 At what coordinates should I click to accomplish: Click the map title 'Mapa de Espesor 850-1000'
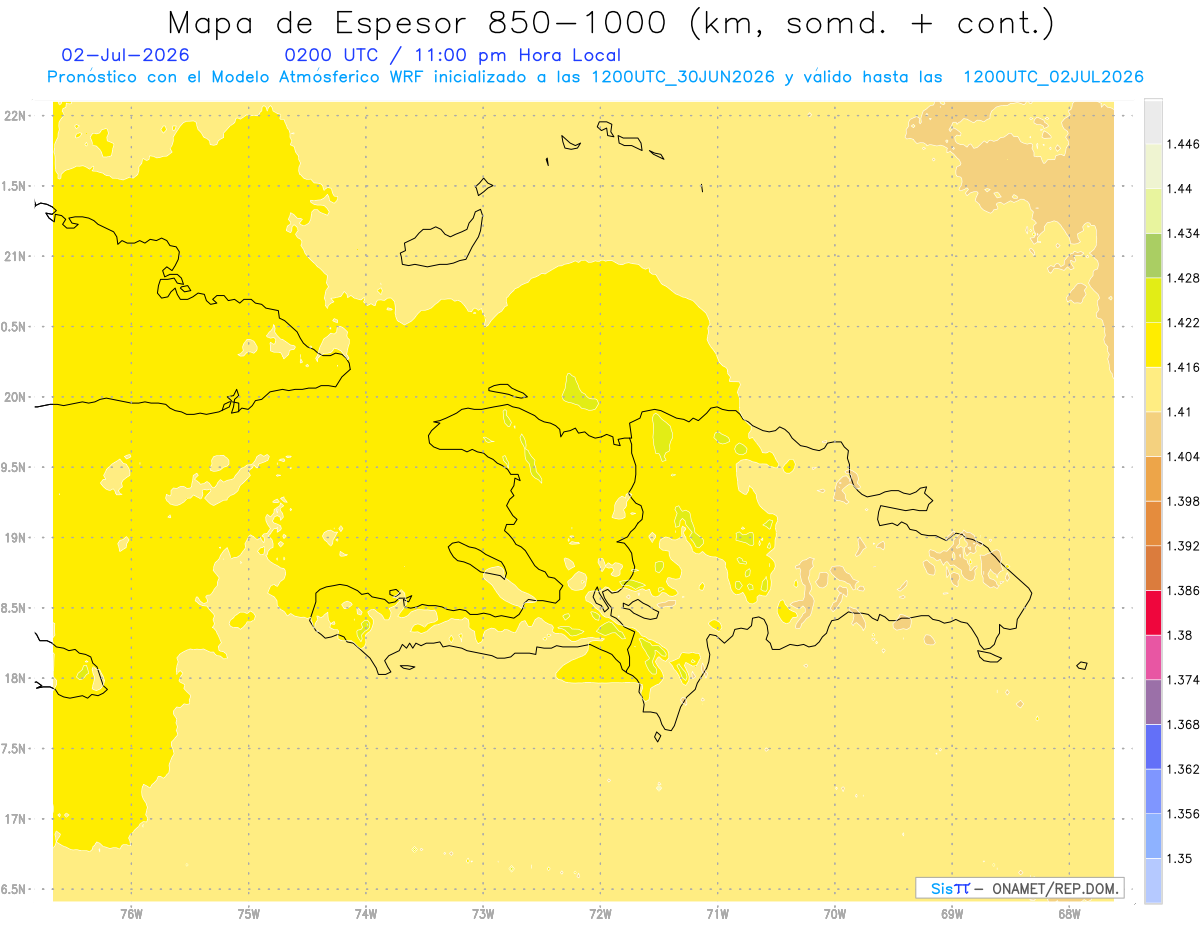pos(423,22)
